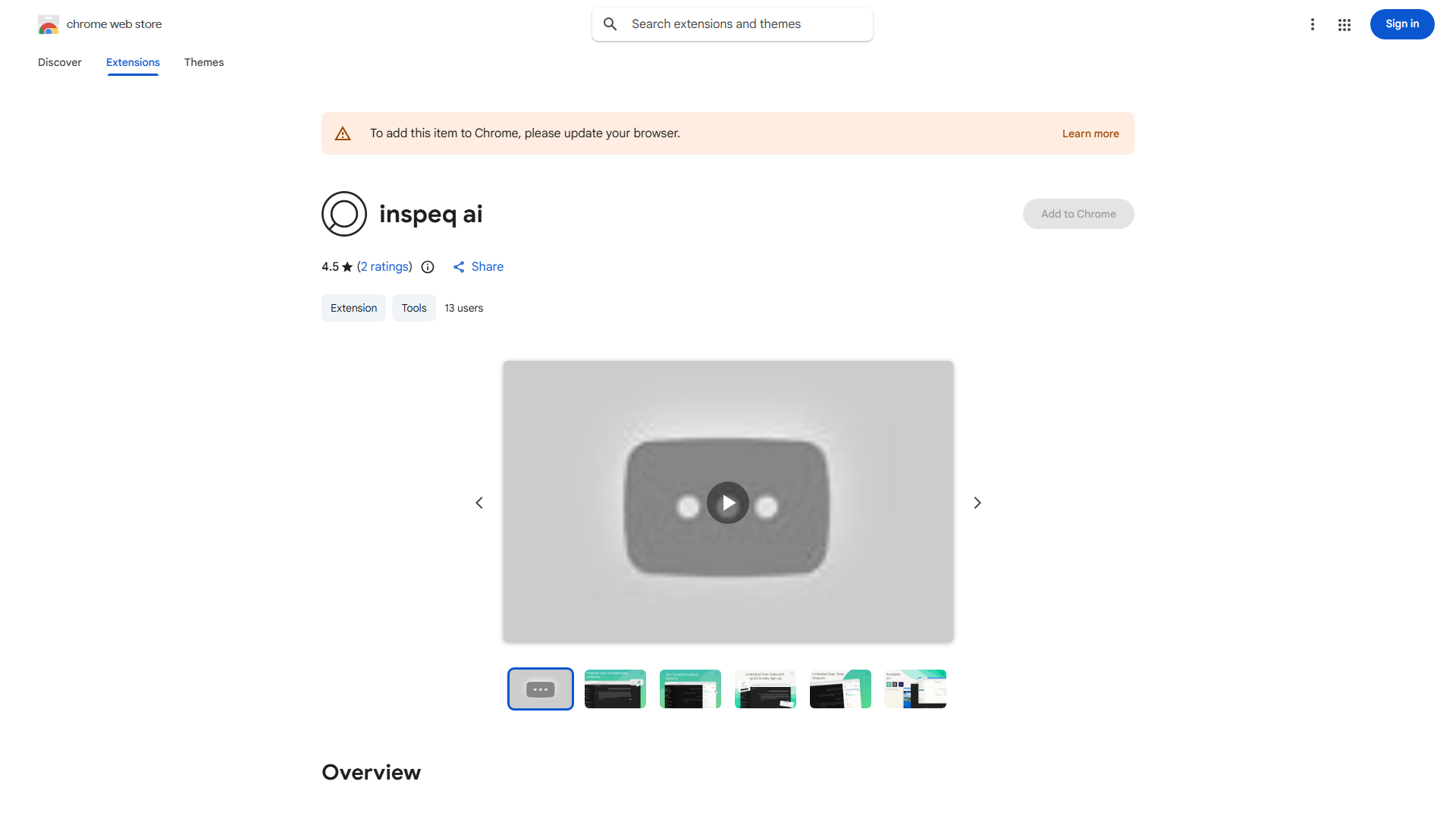
Task: Click the rating info icon
Action: click(x=428, y=267)
